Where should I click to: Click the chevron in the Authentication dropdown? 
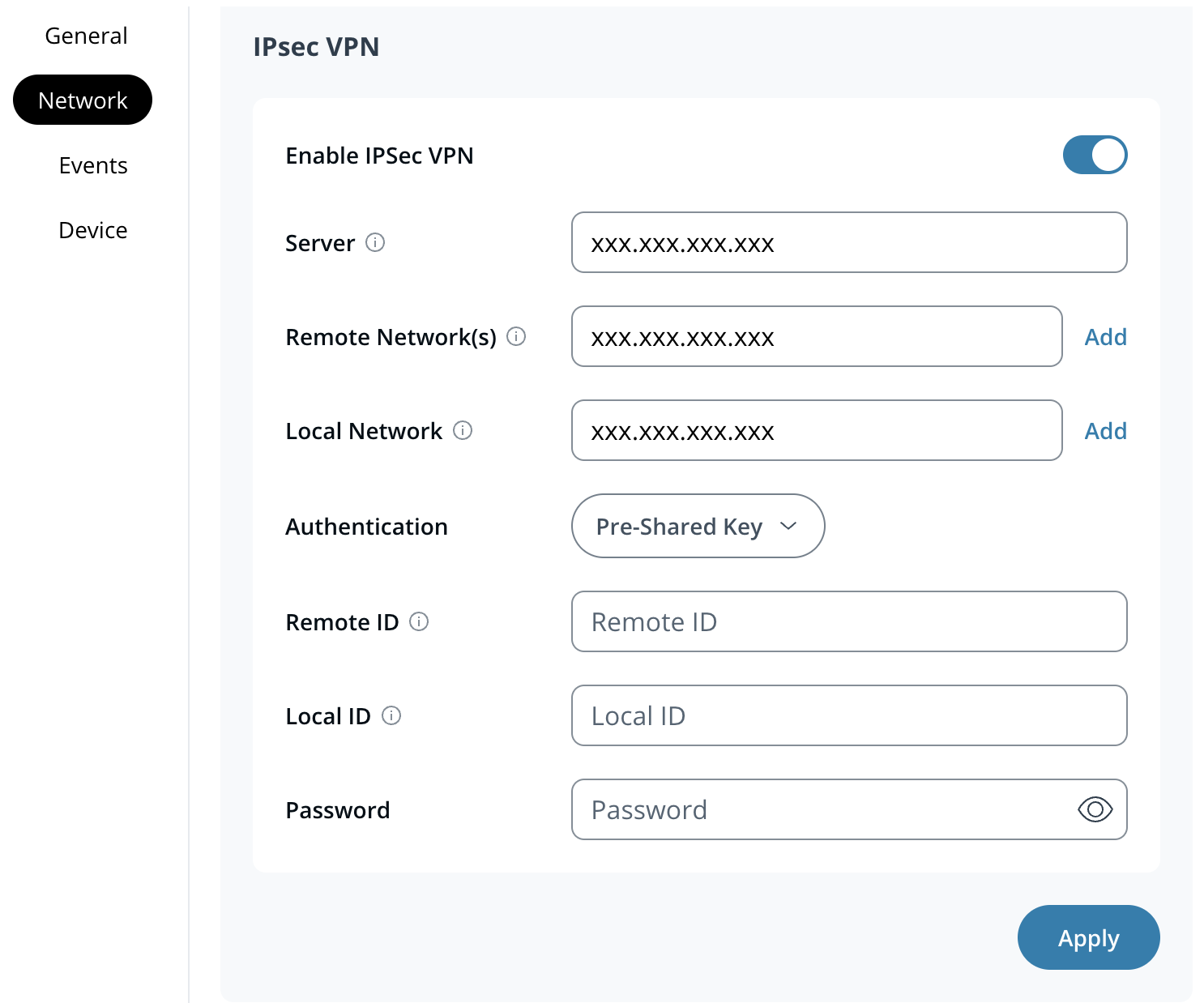coord(788,526)
